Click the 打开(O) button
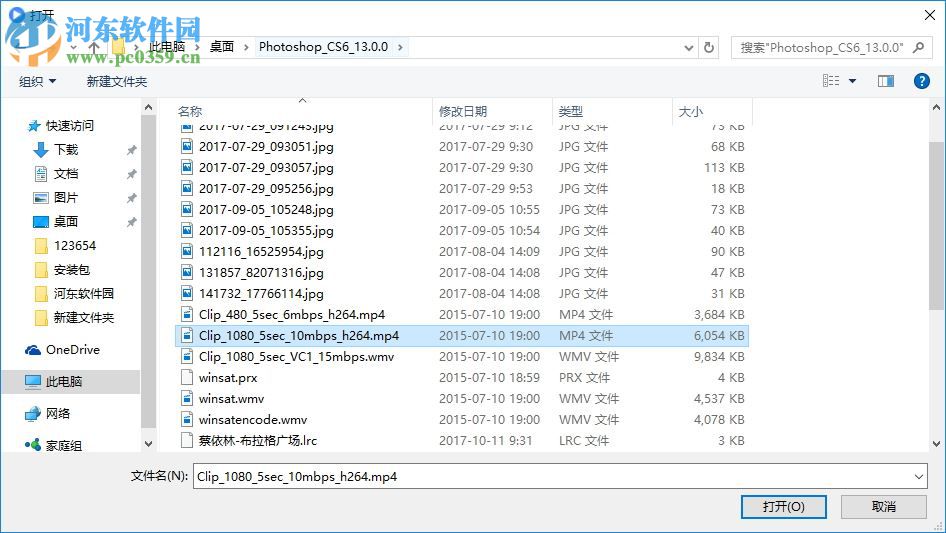946x533 pixels. coord(783,506)
